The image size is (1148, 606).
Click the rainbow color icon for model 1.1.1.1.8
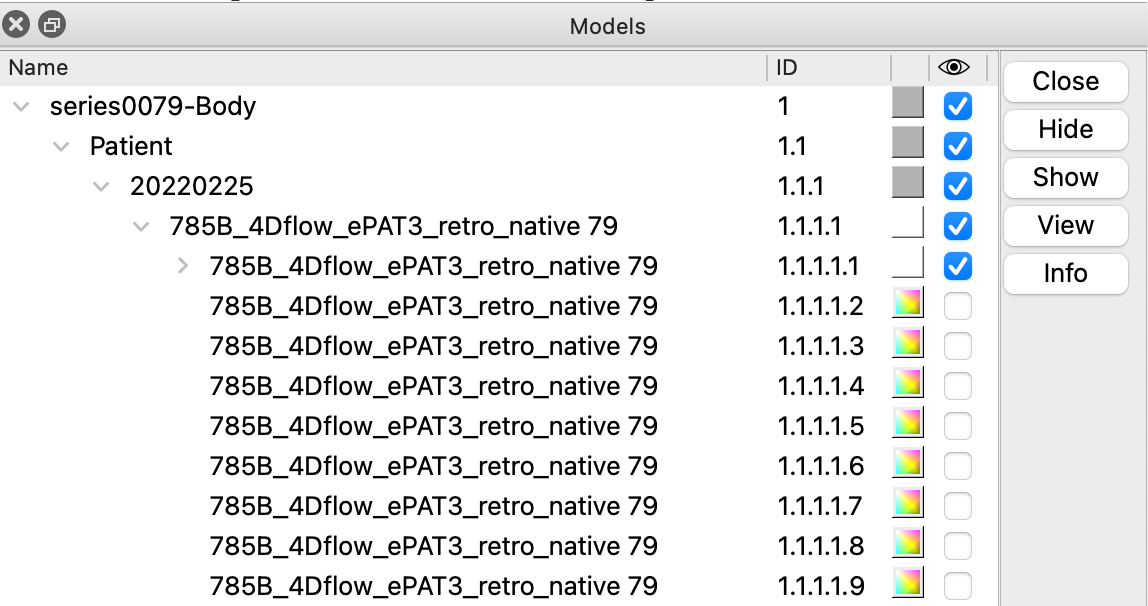pos(907,544)
